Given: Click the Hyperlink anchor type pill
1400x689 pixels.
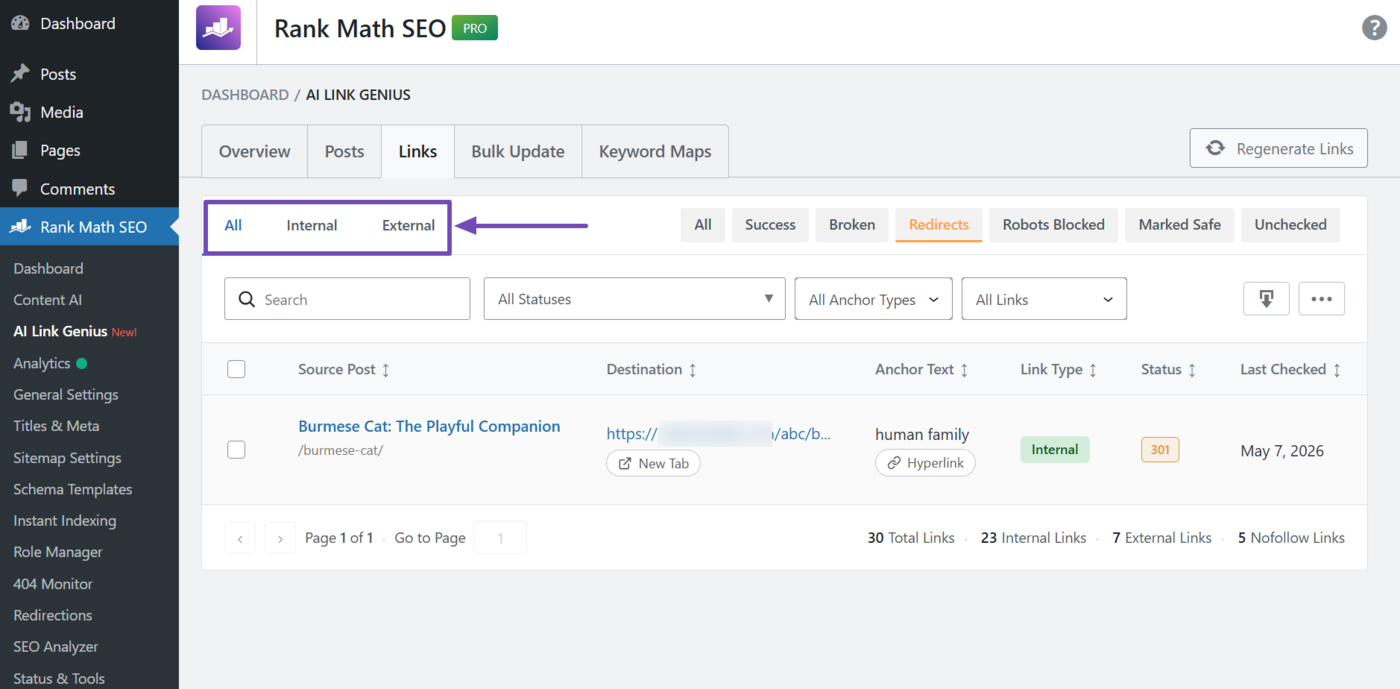Looking at the screenshot, I should tap(925, 464).
